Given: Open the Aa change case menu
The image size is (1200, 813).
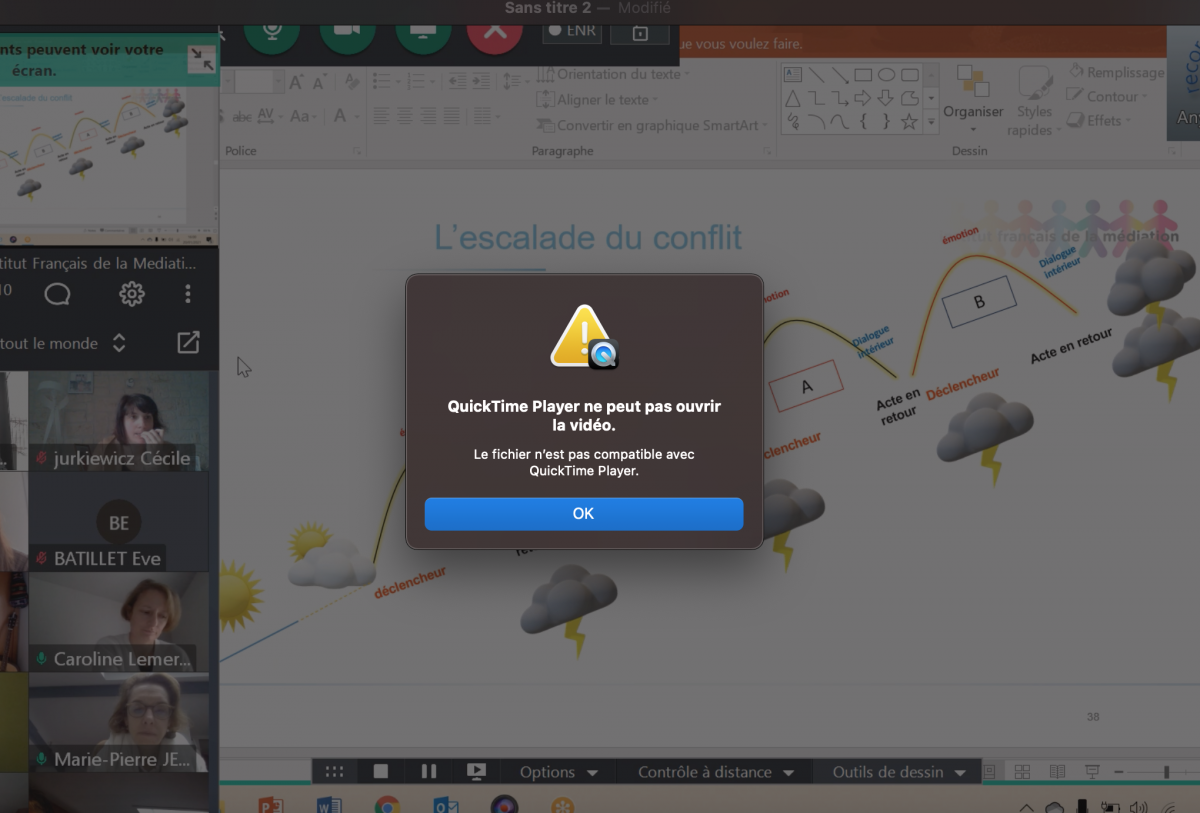Looking at the screenshot, I should click(304, 116).
